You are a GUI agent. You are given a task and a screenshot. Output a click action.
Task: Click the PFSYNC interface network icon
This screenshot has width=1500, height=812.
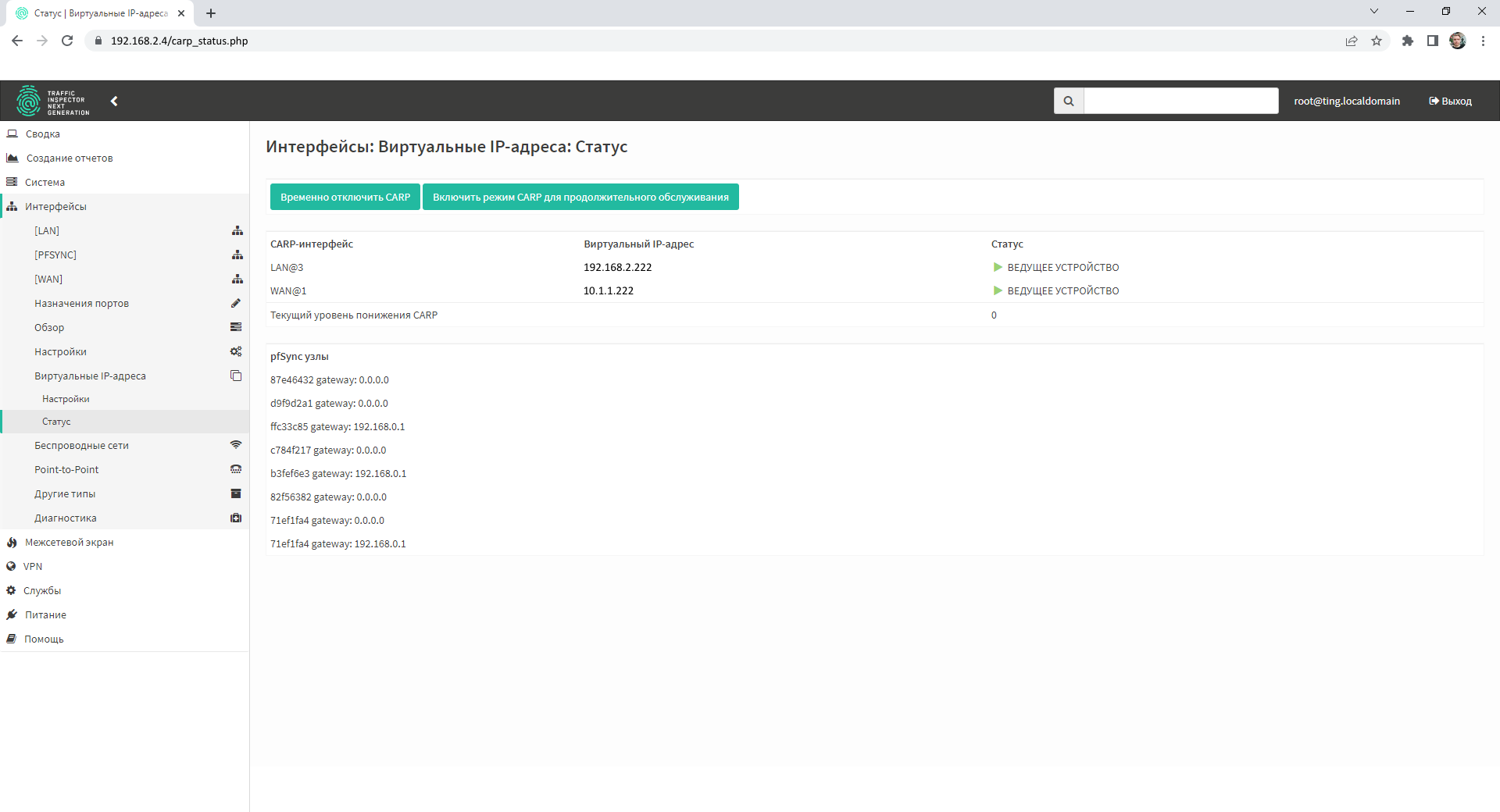click(x=237, y=255)
